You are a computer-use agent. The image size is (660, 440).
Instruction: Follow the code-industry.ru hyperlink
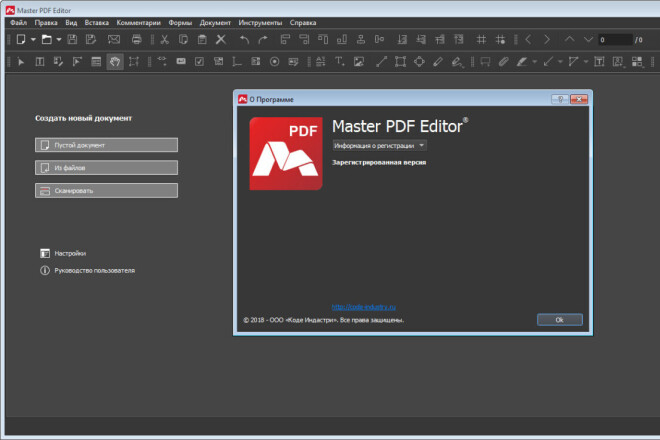pyautogui.click(x=364, y=307)
